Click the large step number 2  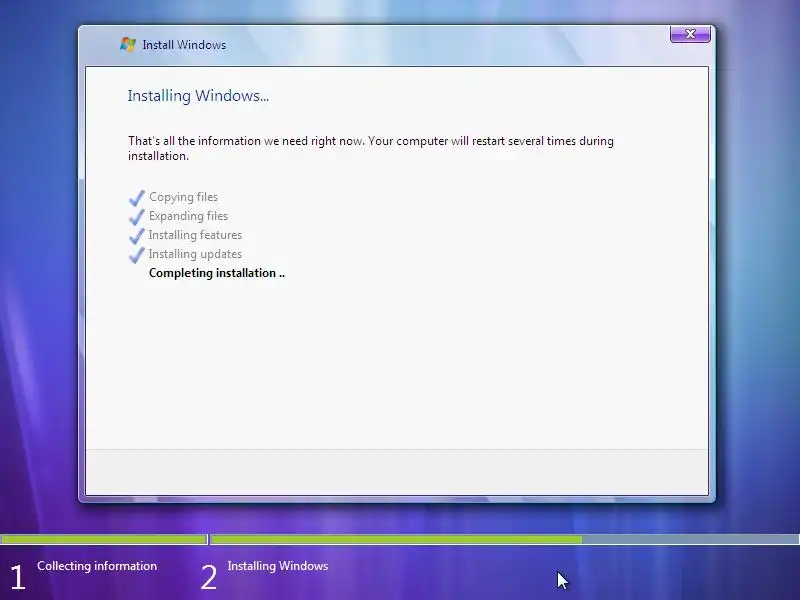click(209, 578)
